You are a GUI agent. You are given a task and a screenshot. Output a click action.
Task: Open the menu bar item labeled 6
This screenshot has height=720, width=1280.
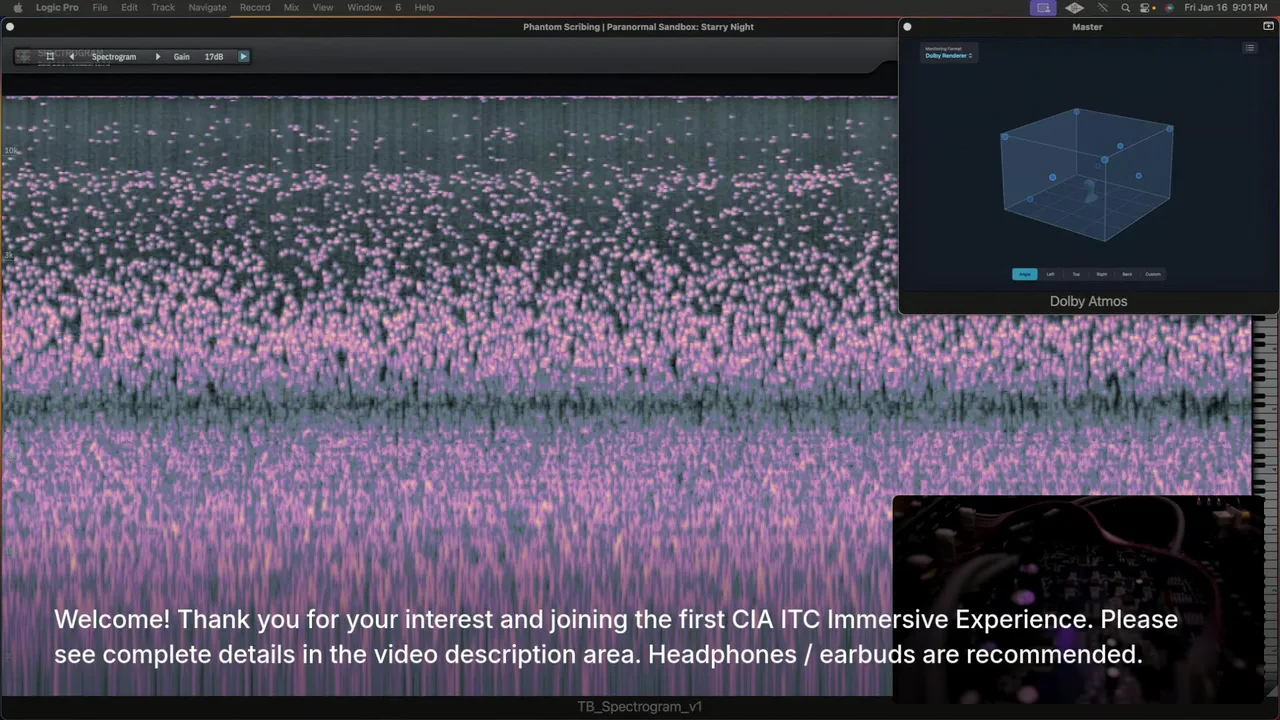click(x=398, y=7)
